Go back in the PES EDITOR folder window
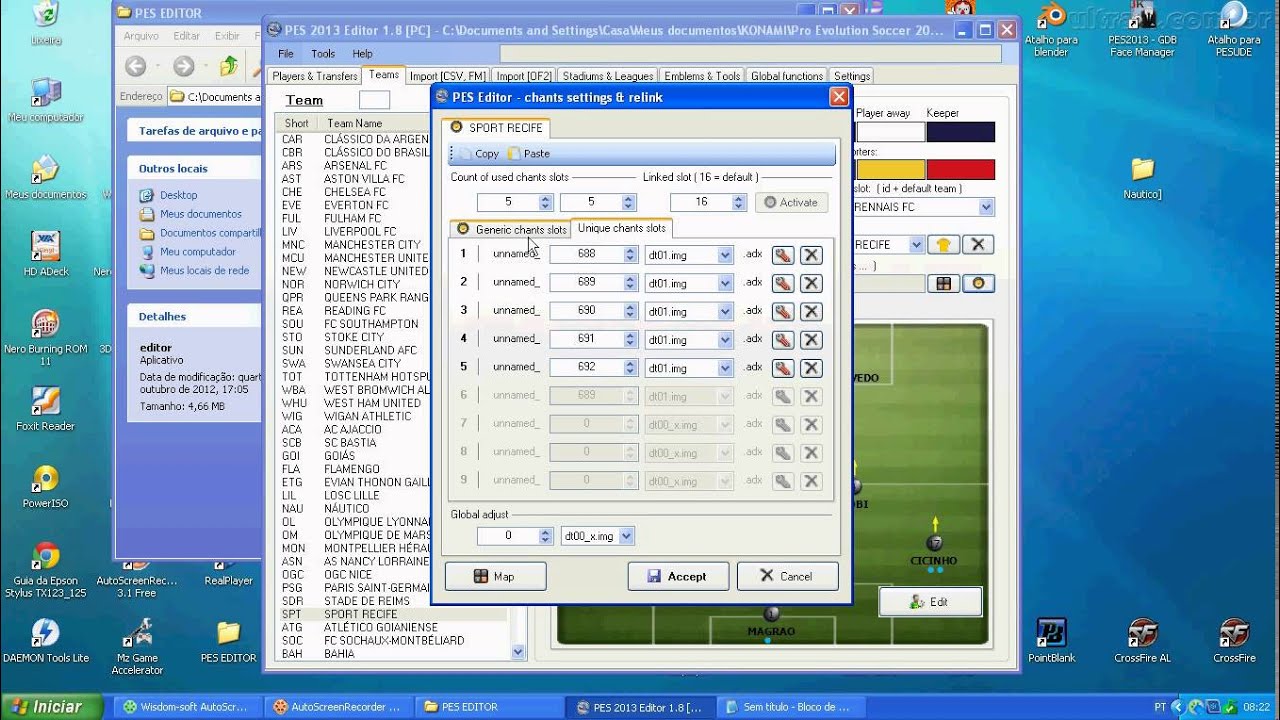1280x720 pixels. click(136, 67)
